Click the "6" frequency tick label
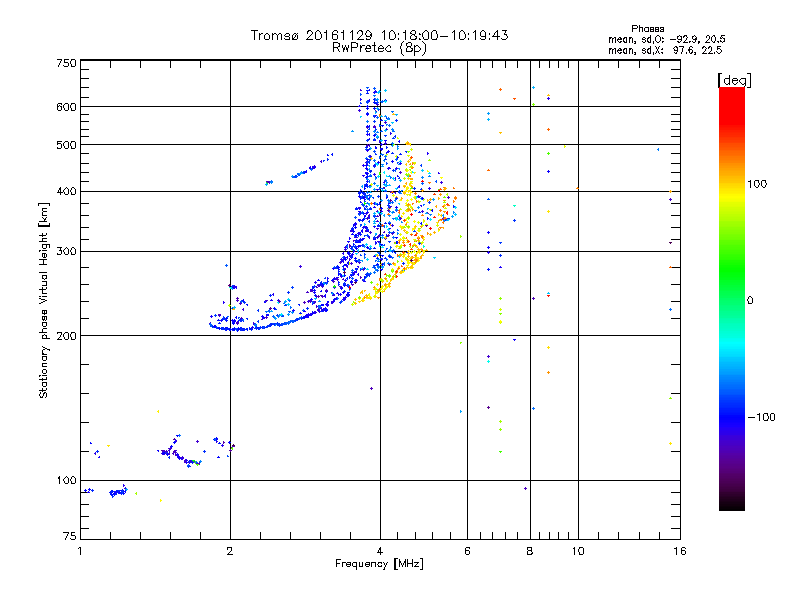 (x=467, y=551)
